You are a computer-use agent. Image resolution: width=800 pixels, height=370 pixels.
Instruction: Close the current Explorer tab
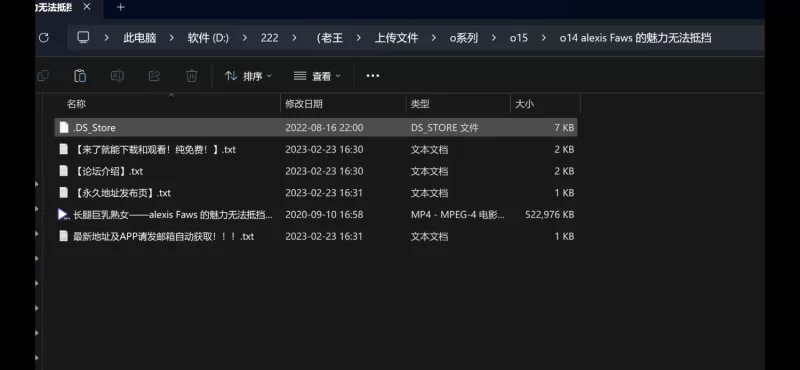click(87, 7)
